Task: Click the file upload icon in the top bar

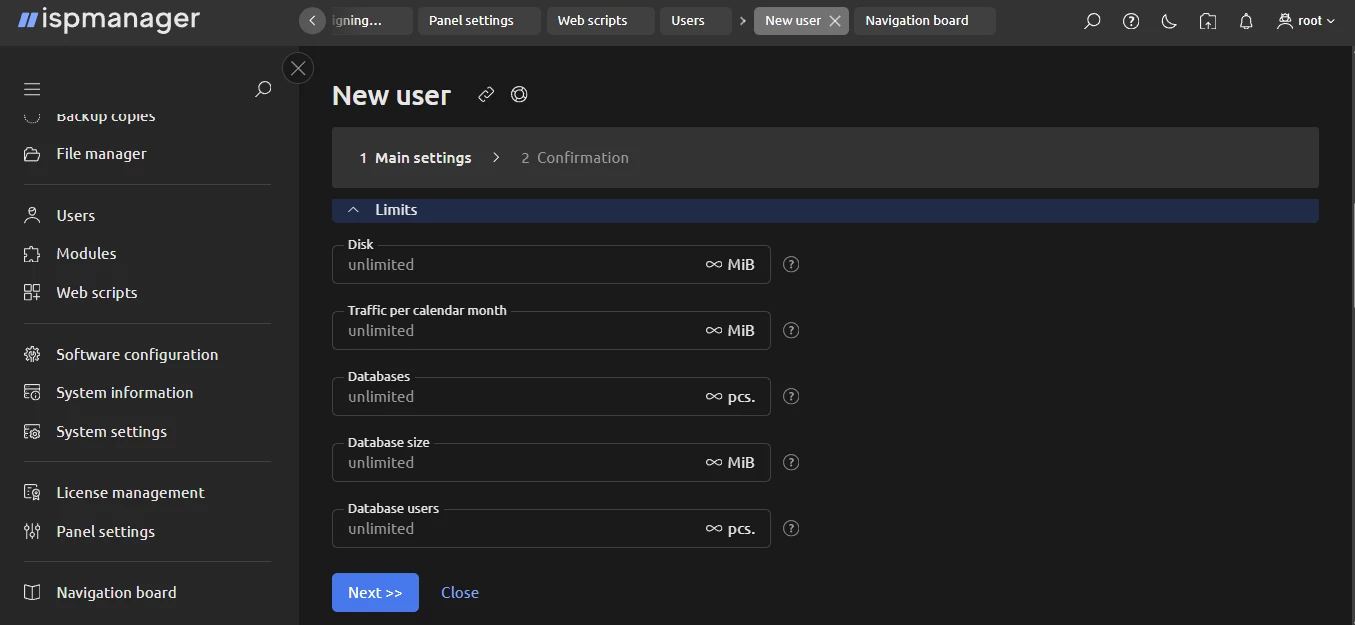Action: pos(1207,20)
